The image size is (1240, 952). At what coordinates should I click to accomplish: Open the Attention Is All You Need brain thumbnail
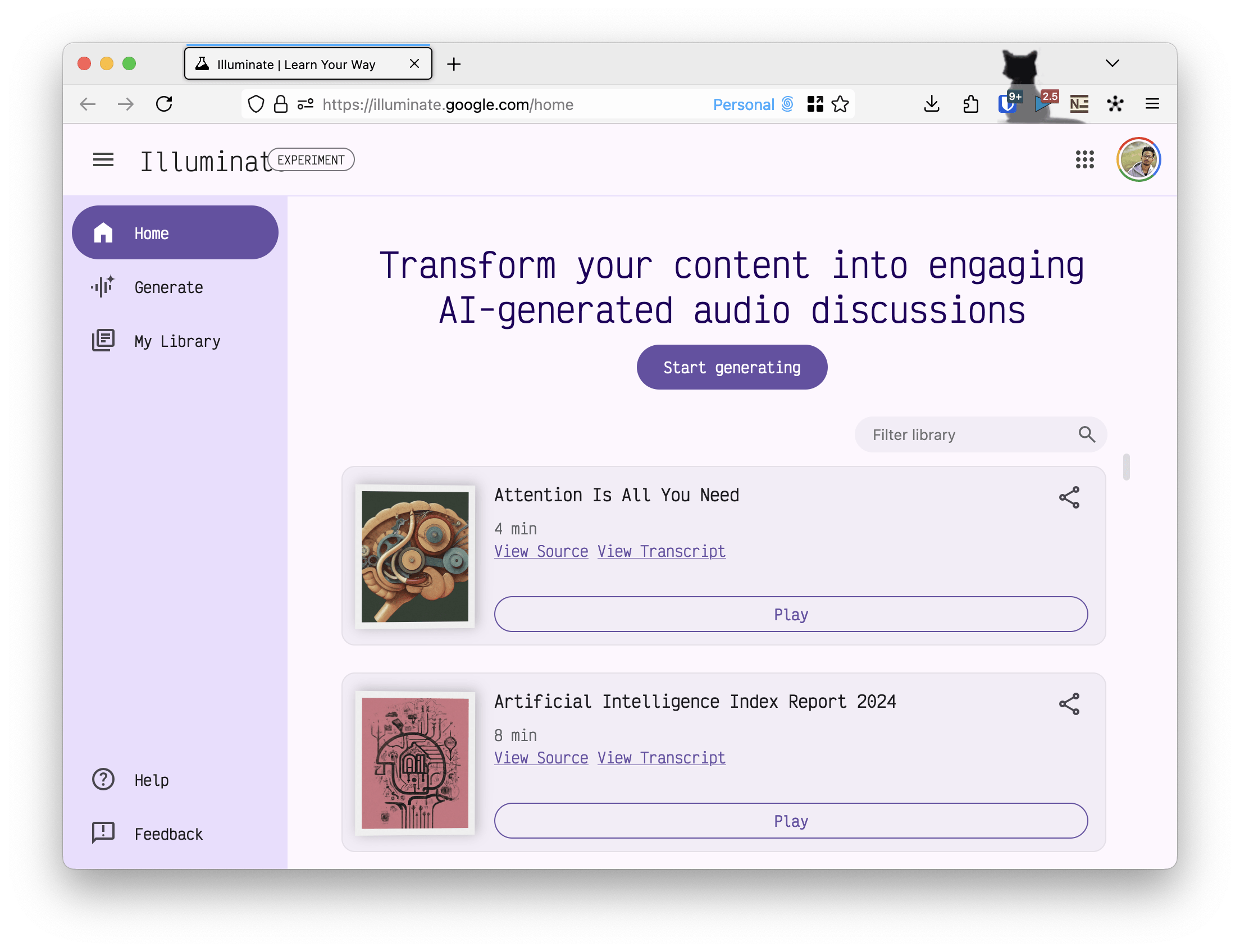414,556
